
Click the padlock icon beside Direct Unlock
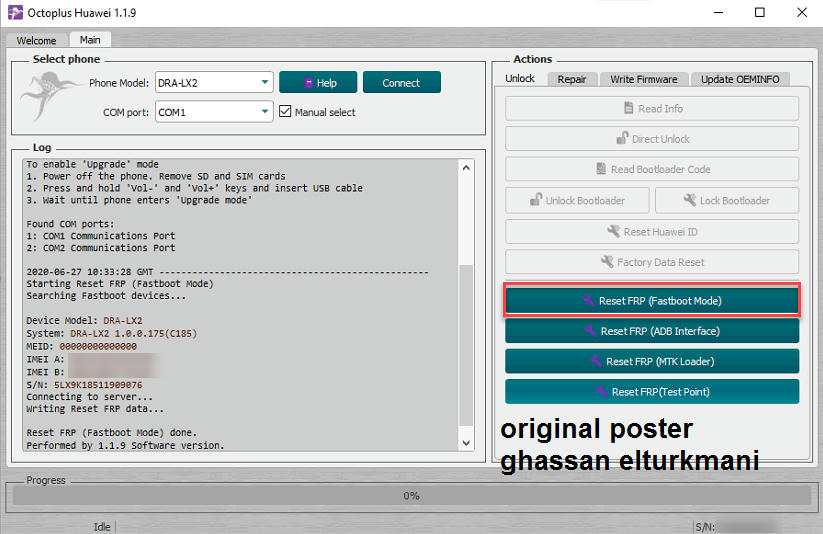[622, 138]
